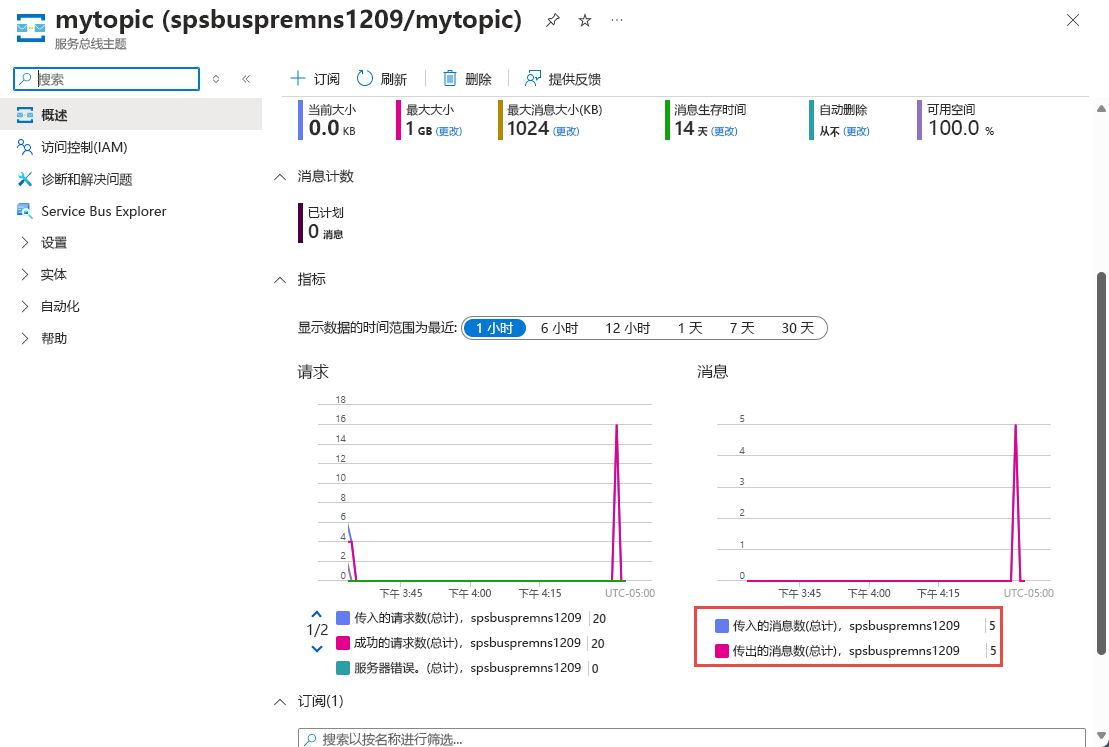Go to previous legend page up arrow
Screen dimensions: 1109x747
tap(317, 614)
